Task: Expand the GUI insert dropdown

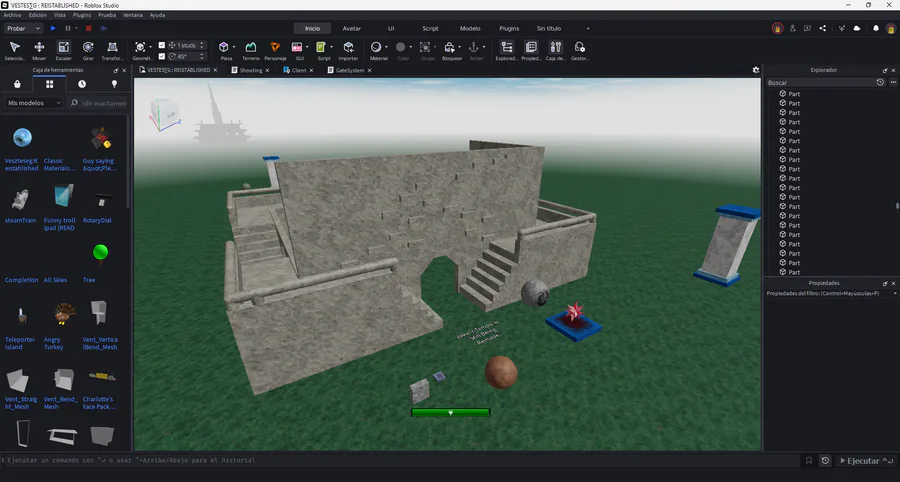Action: click(307, 47)
